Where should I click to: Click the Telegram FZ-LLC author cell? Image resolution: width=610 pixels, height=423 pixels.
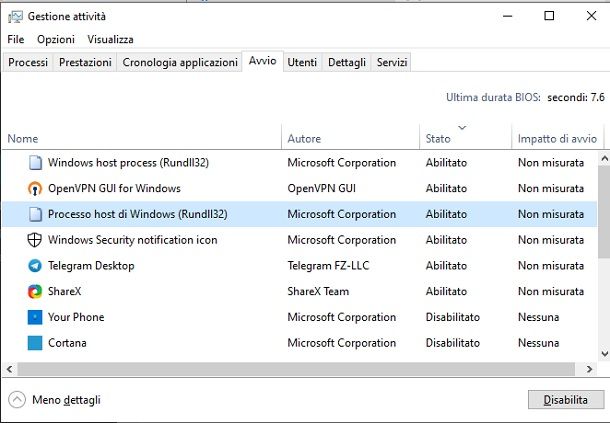pos(328,266)
